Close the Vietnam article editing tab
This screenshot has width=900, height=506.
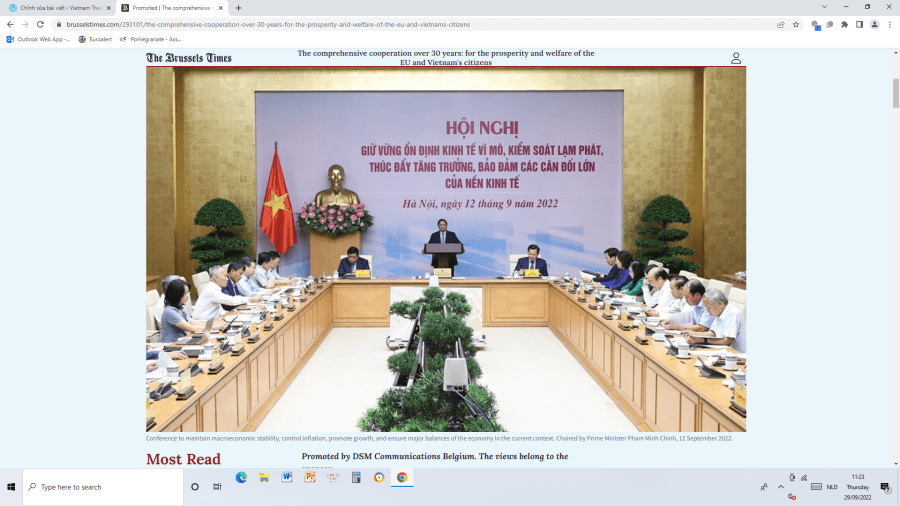point(108,8)
